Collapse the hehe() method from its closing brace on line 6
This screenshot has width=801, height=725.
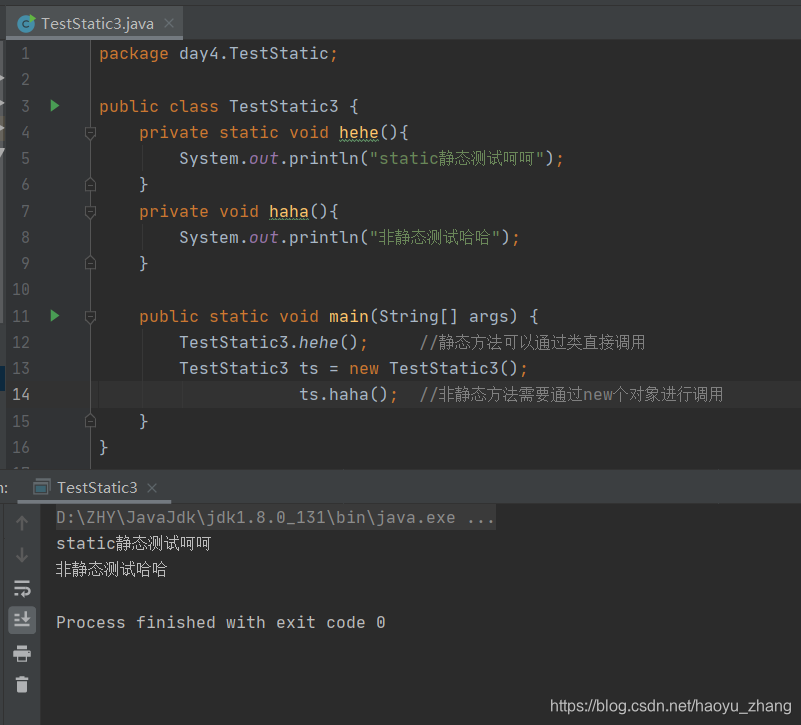pos(90,184)
